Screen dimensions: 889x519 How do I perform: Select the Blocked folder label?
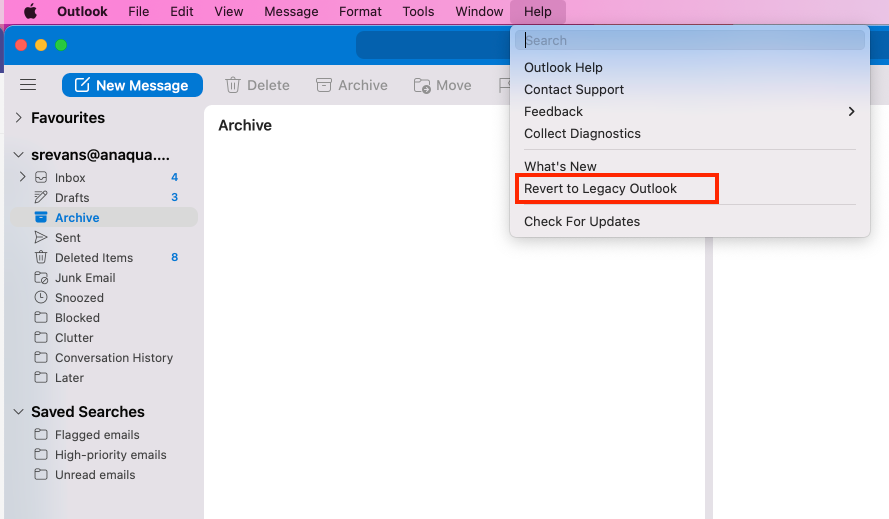(x=77, y=318)
